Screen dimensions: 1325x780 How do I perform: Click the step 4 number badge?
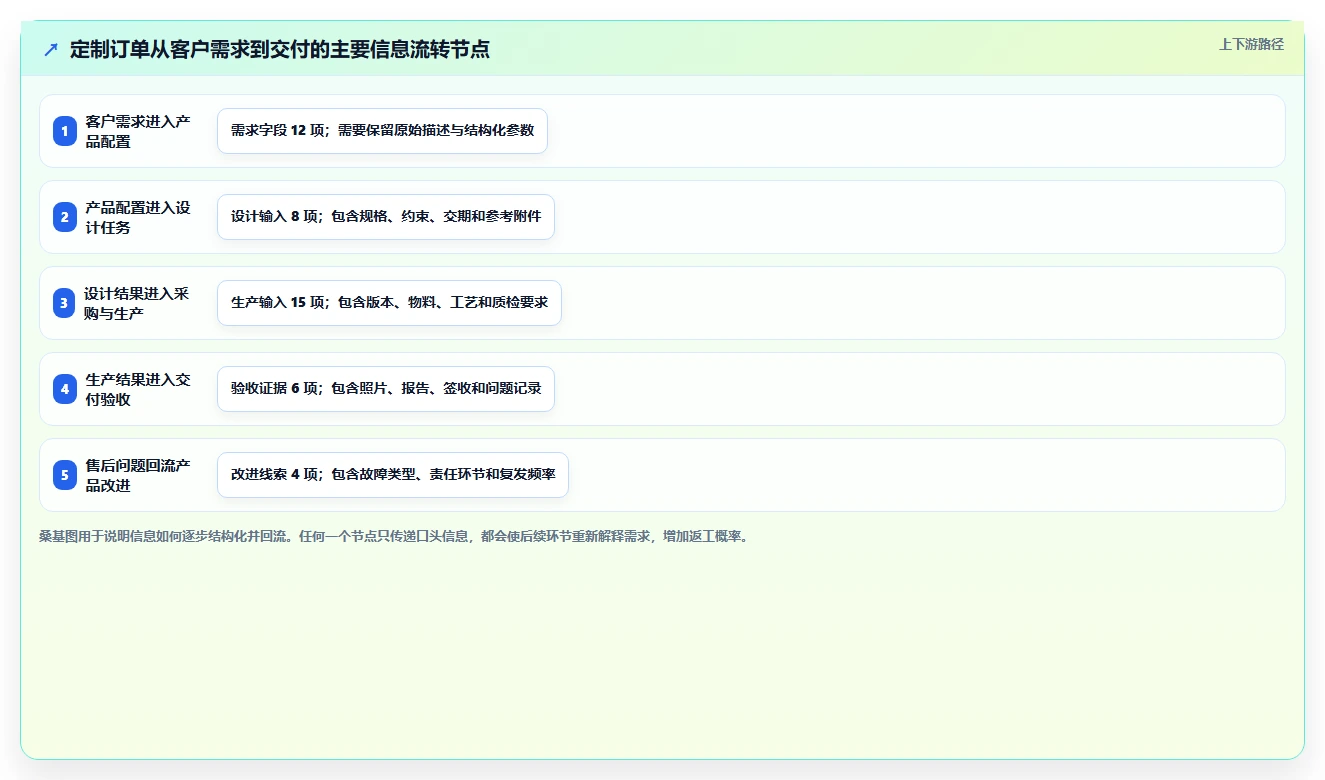click(x=65, y=389)
